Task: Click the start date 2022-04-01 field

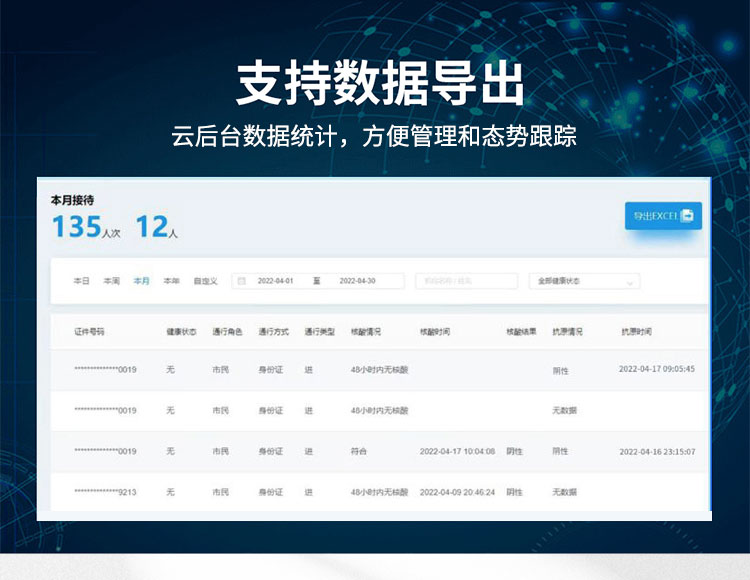Action: (276, 282)
